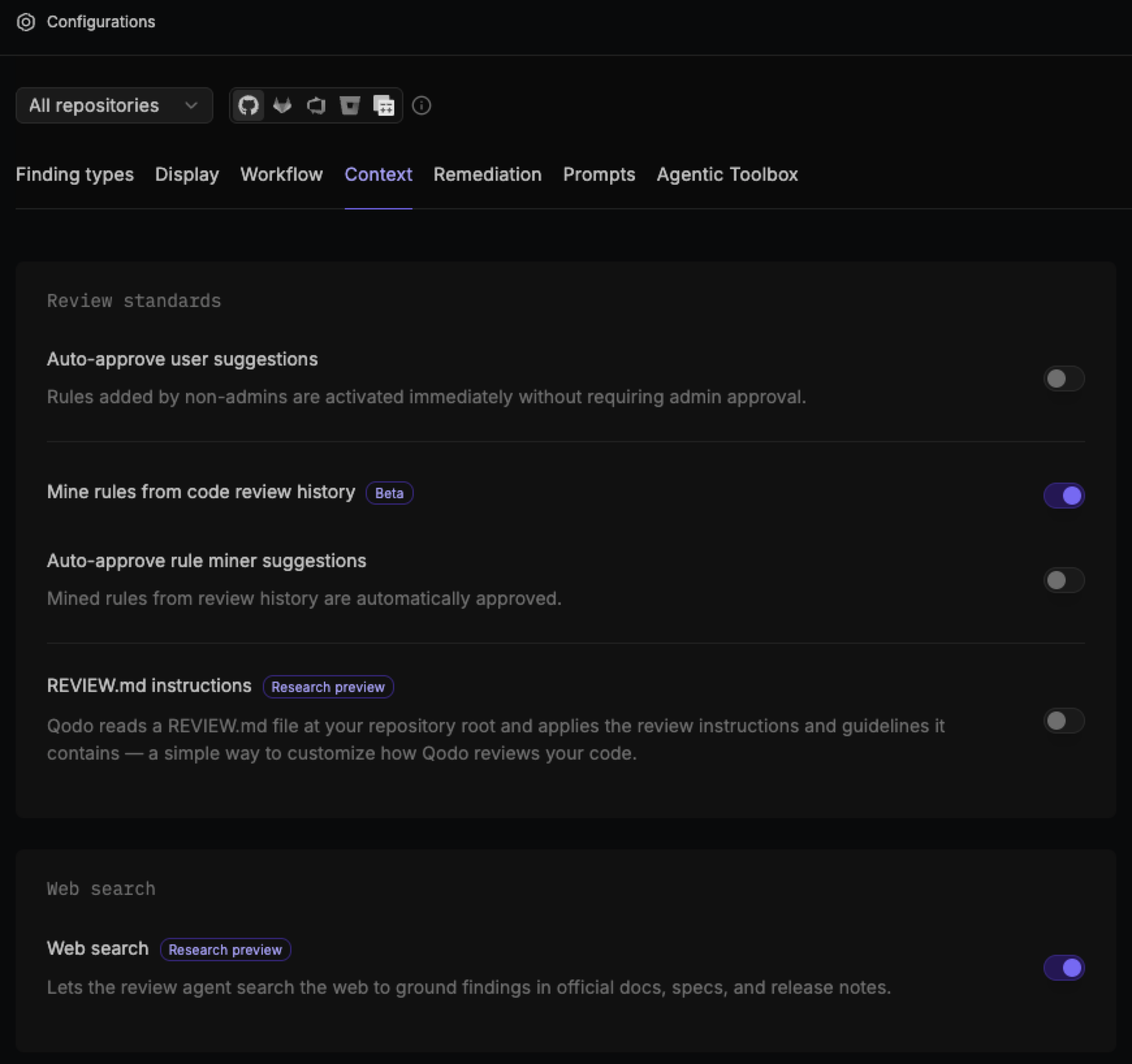Screen dimensions: 1132x1064
Task: Click description 'Rules added by non-admins are activated'
Action: (x=426, y=397)
